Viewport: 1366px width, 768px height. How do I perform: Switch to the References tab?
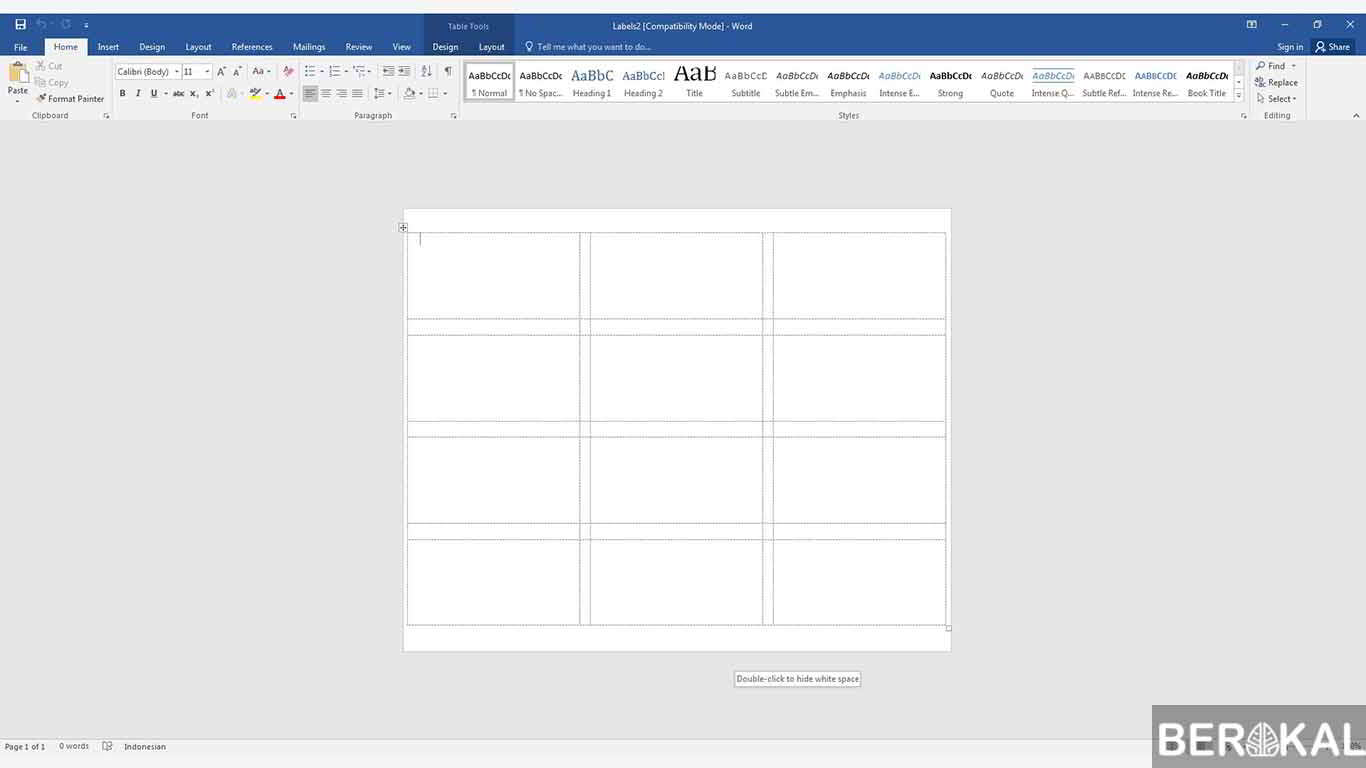point(252,47)
